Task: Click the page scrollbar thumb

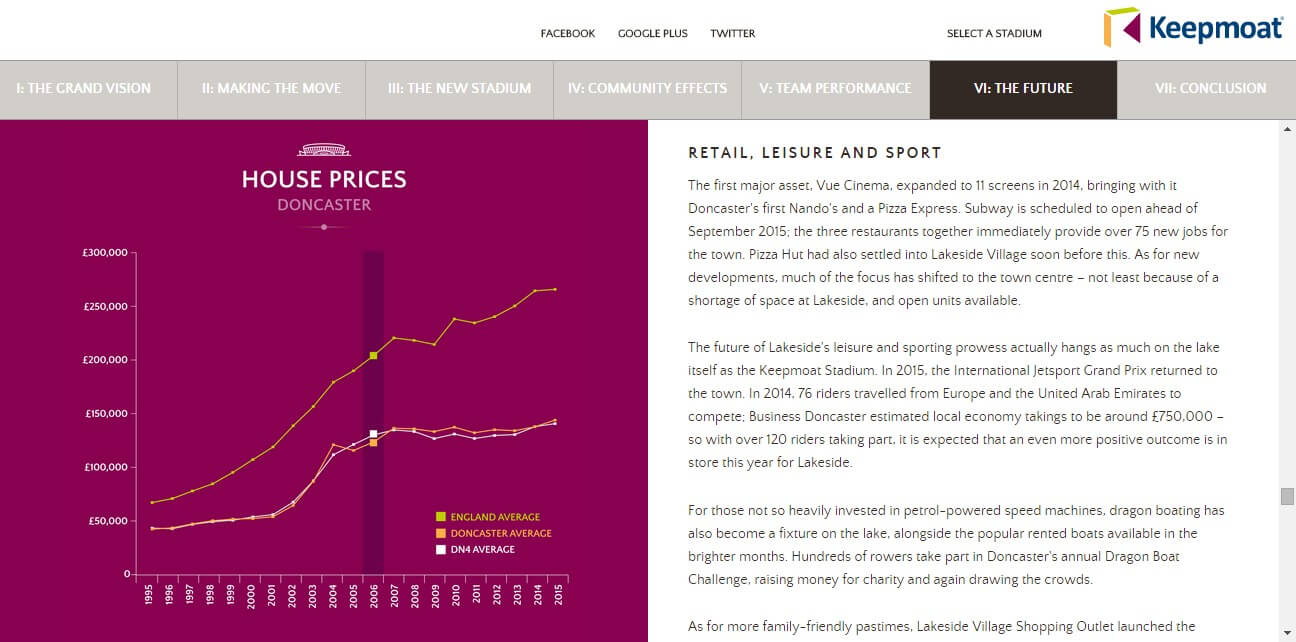Action: 1287,496
